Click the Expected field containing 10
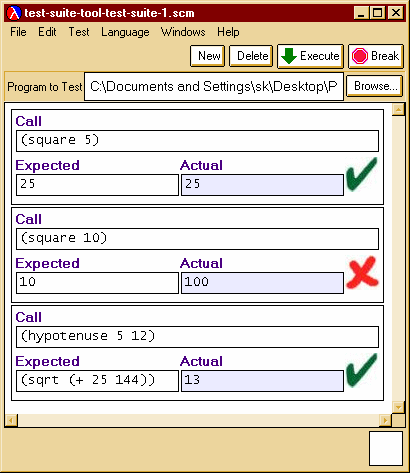The image size is (410, 473). (x=97, y=283)
